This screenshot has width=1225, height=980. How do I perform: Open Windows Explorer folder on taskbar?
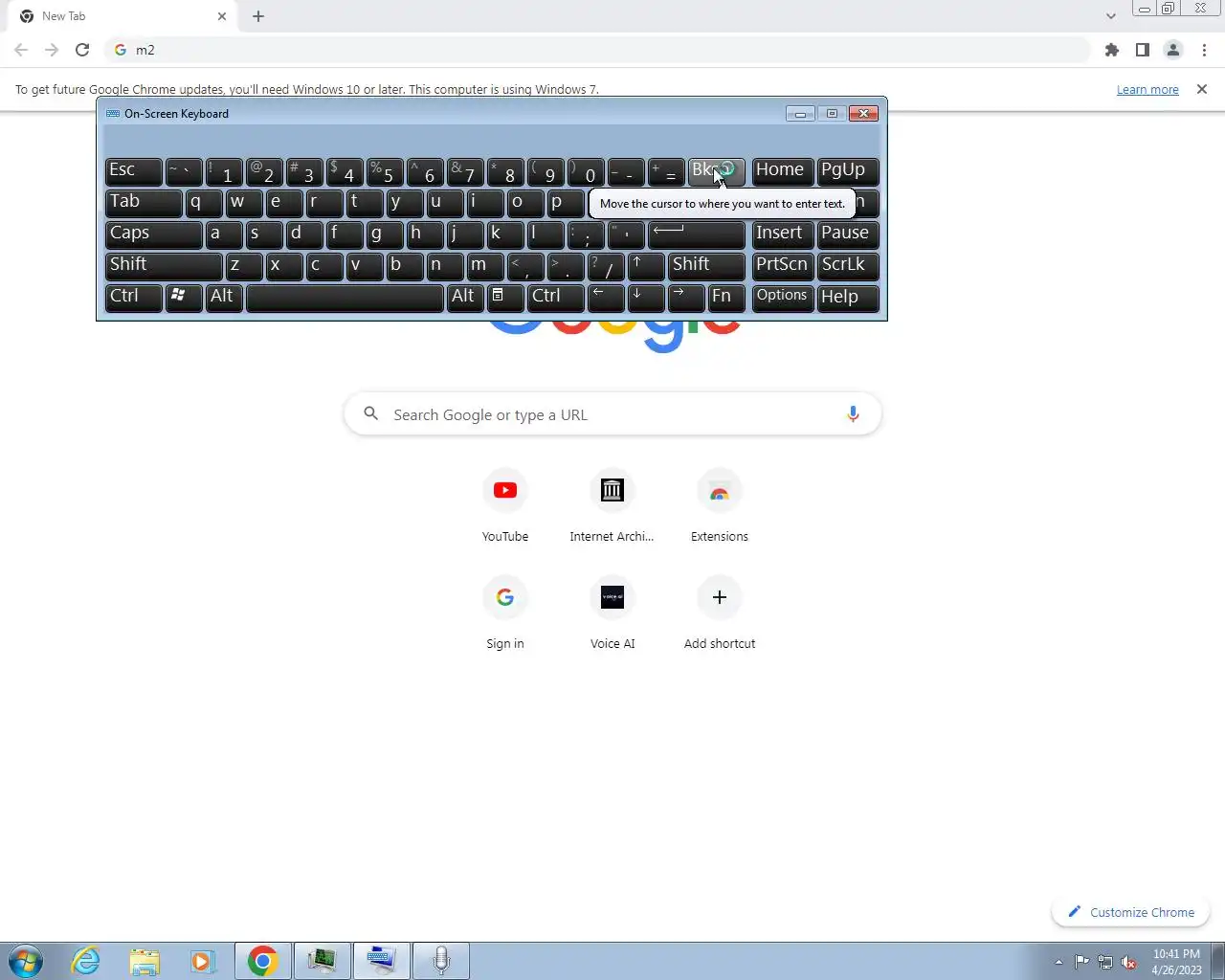click(x=145, y=961)
